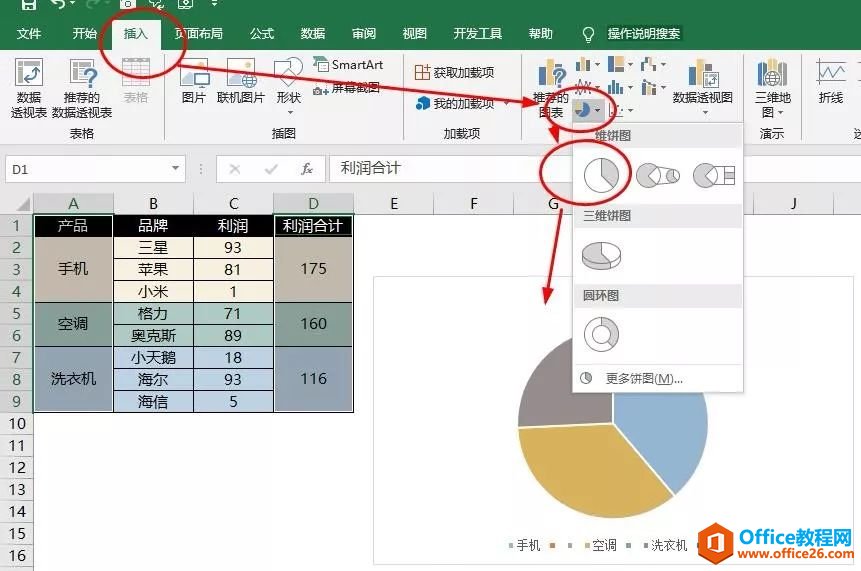
Task: Choose the 2-D pie chart
Action: [602, 176]
